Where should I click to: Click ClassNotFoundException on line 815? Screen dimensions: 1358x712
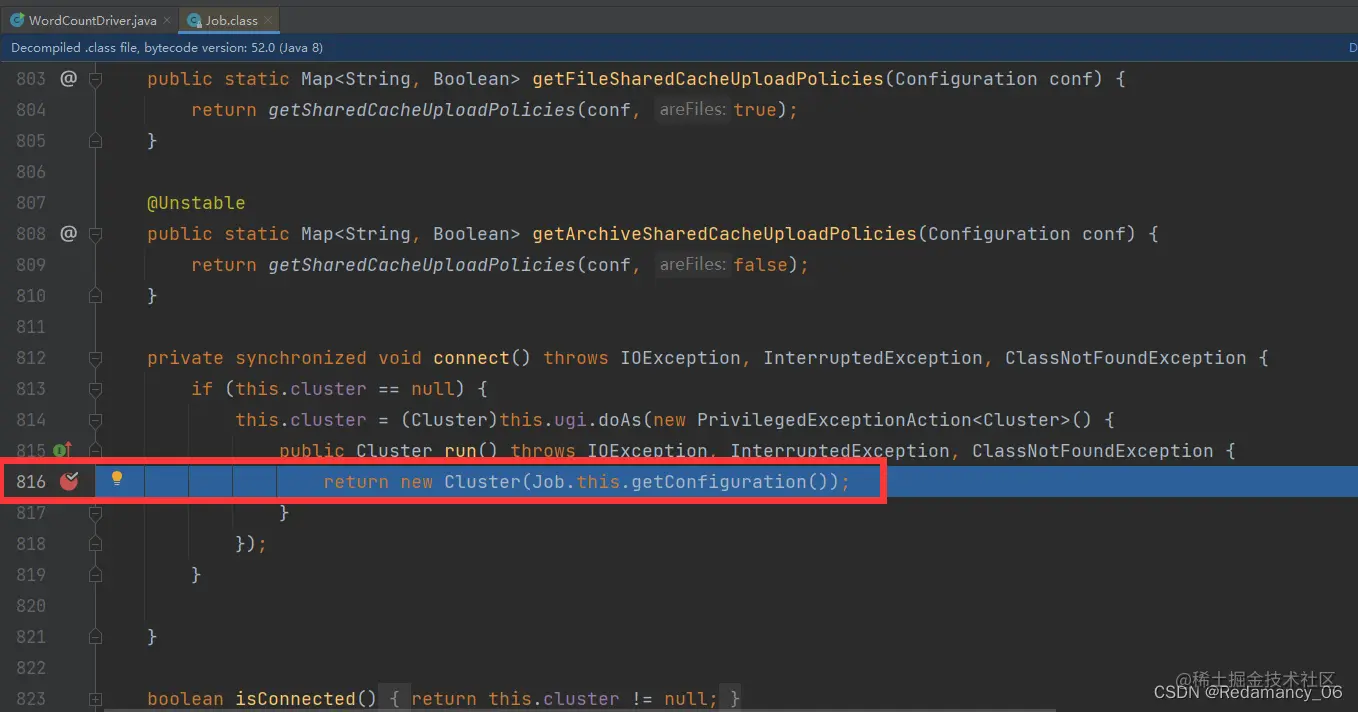(x=1092, y=451)
